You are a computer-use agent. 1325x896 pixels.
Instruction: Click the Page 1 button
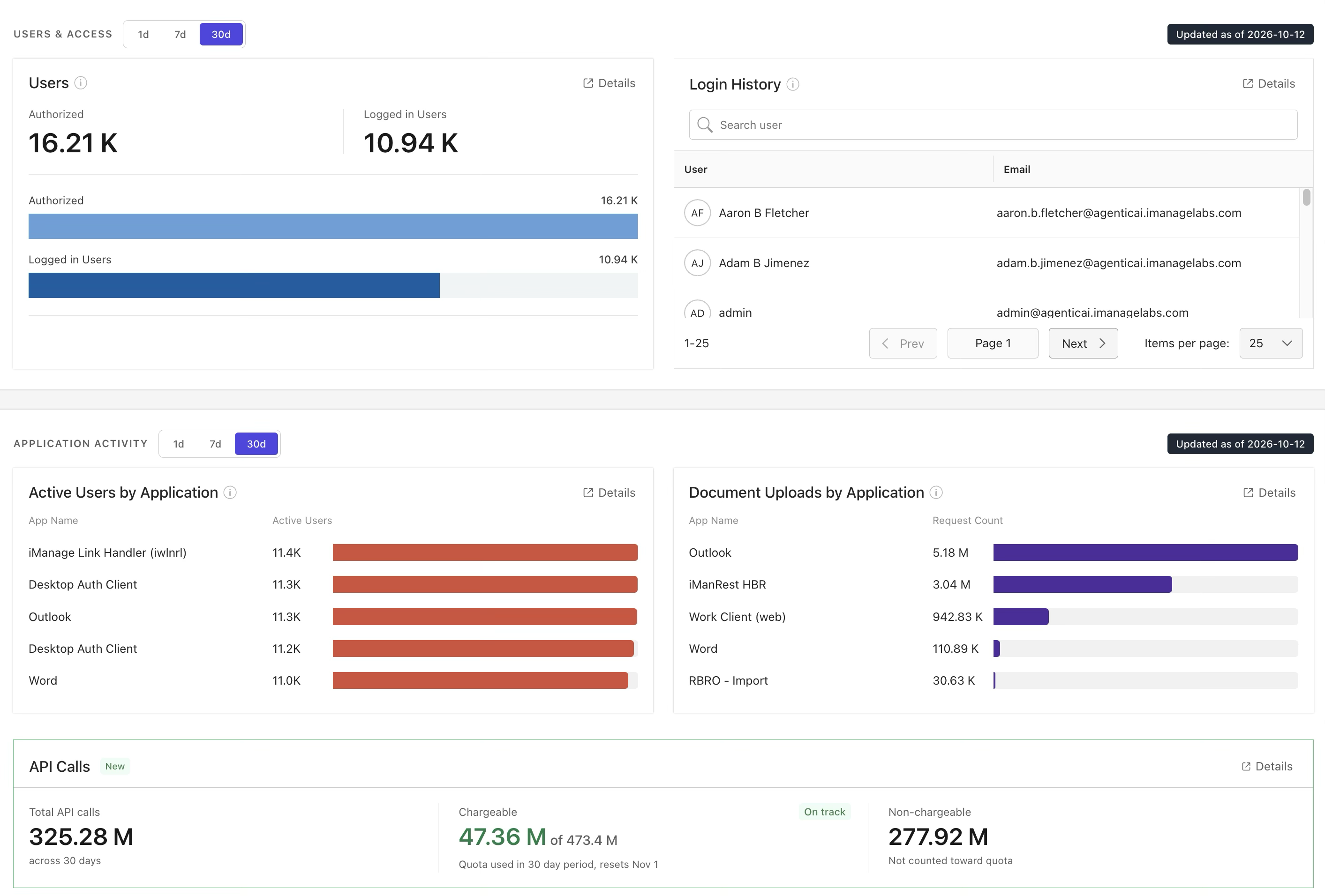(x=993, y=343)
